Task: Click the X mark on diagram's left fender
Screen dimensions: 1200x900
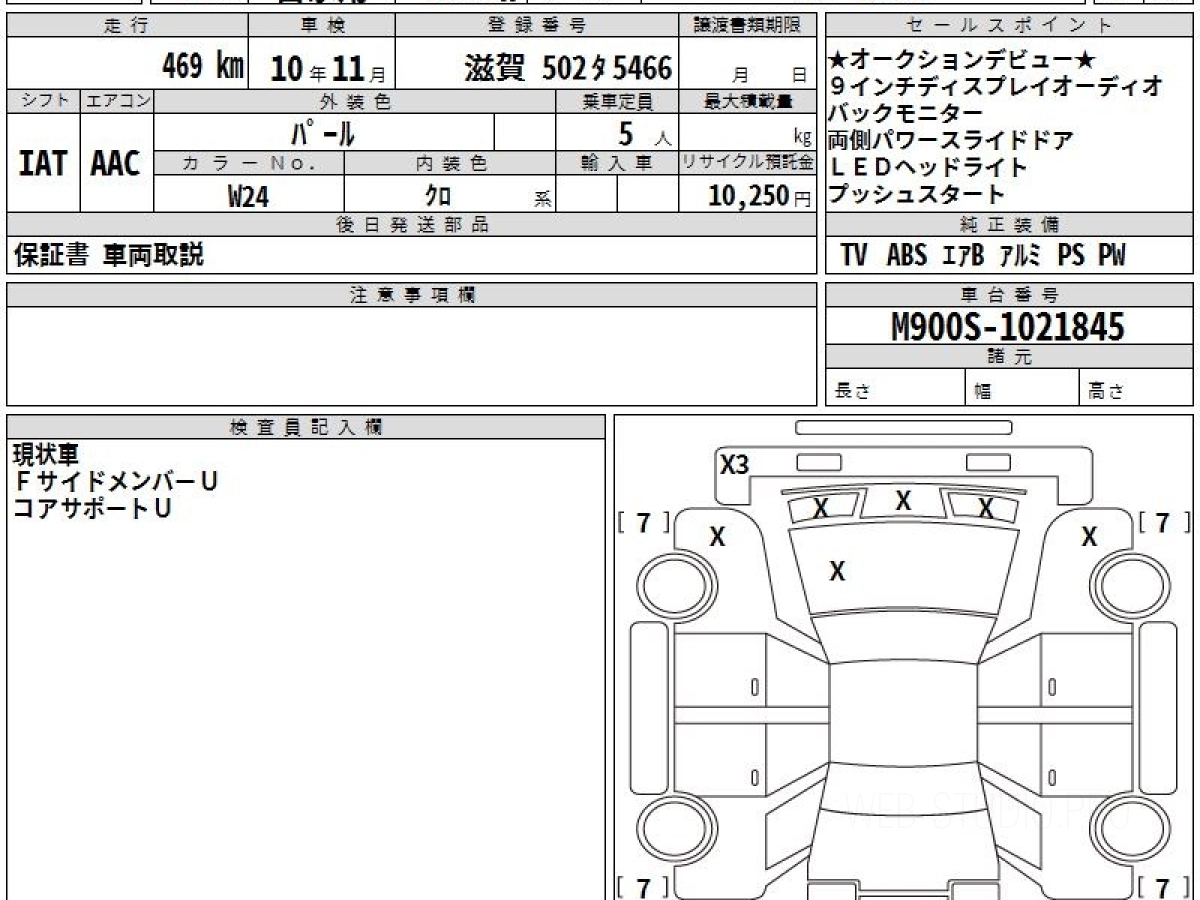Action: (x=717, y=537)
